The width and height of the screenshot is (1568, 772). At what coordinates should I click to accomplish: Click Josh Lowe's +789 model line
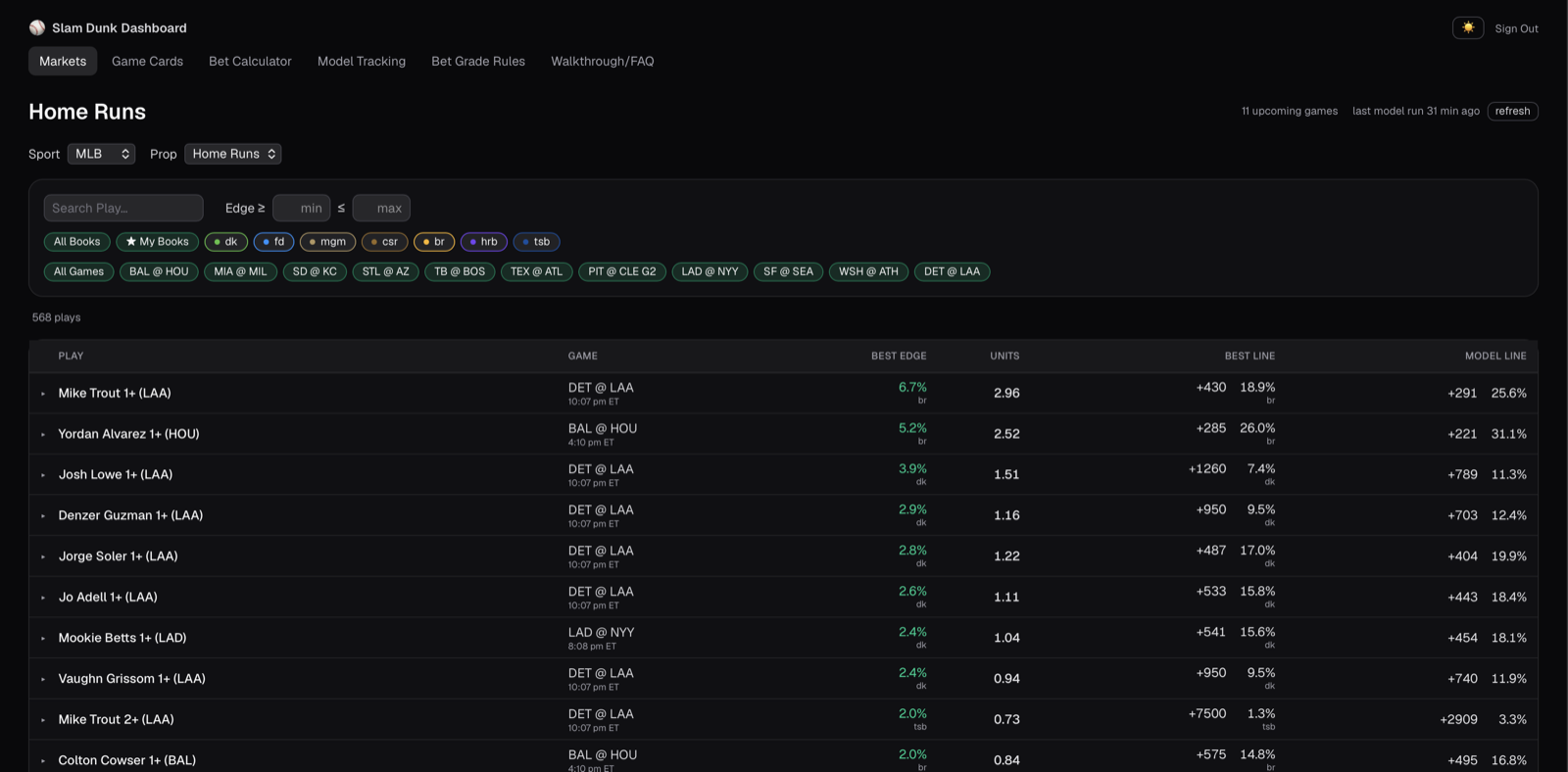1462,474
